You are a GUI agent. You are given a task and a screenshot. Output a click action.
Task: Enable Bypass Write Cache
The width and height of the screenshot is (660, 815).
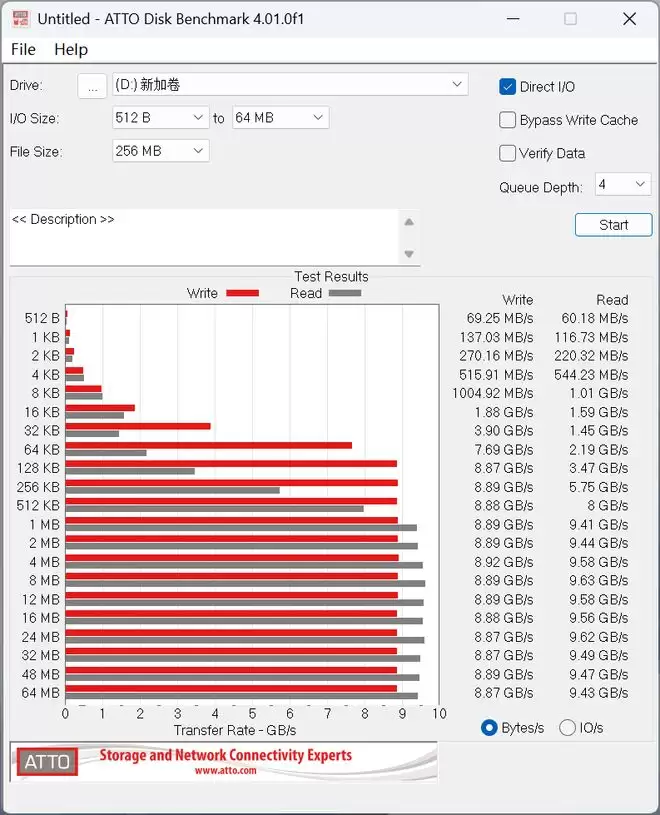508,120
